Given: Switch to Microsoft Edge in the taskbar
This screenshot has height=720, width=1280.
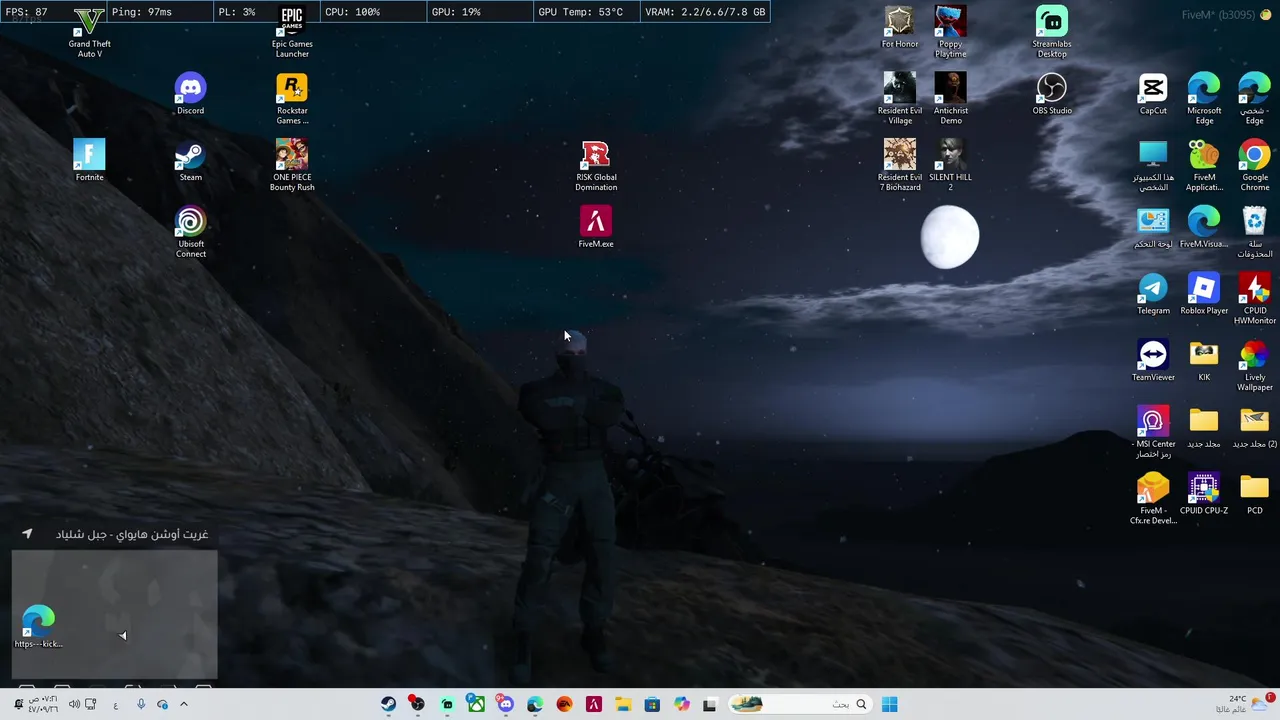Looking at the screenshot, I should click(535, 704).
